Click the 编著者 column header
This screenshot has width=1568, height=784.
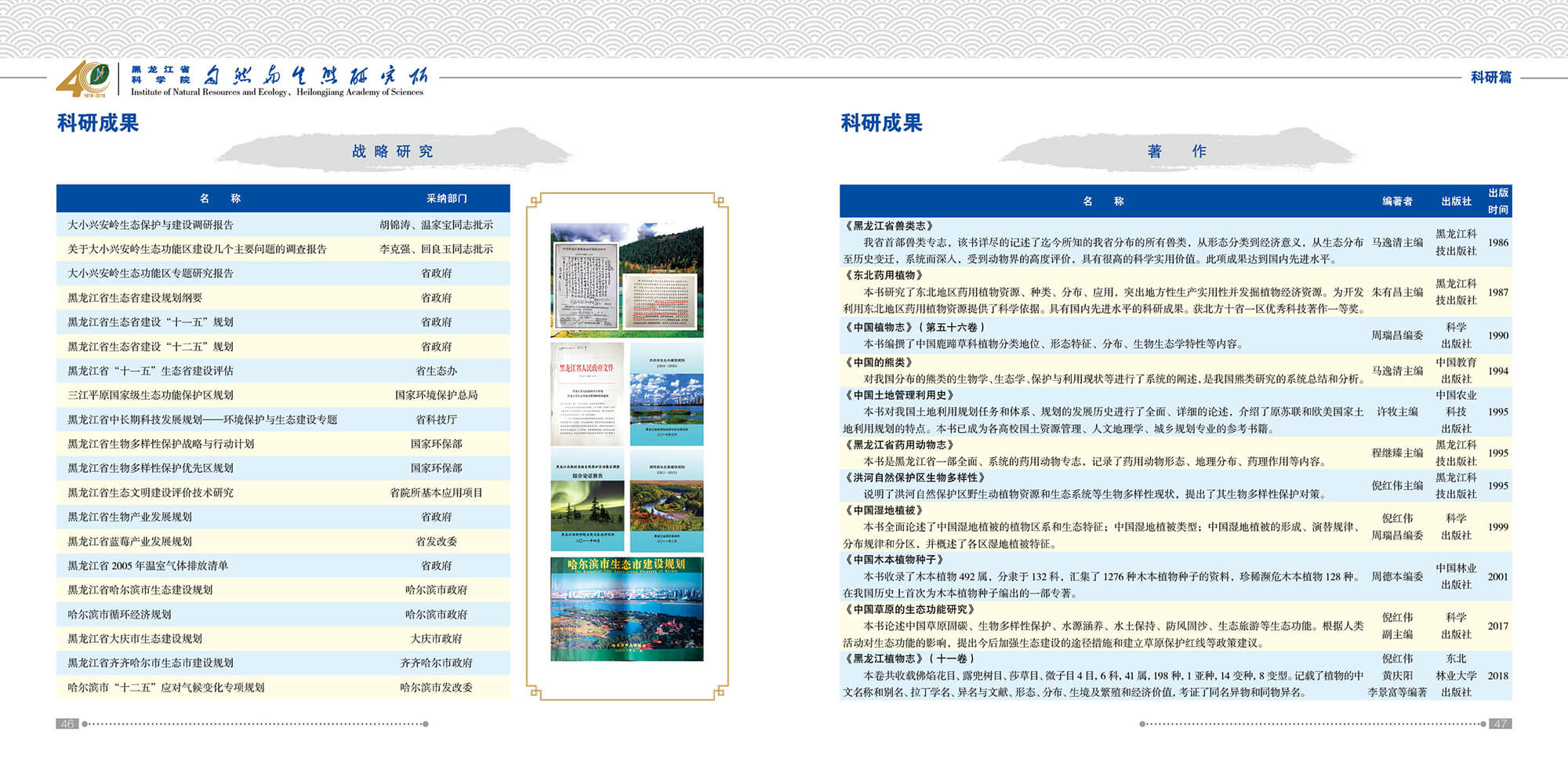pyautogui.click(x=1397, y=201)
